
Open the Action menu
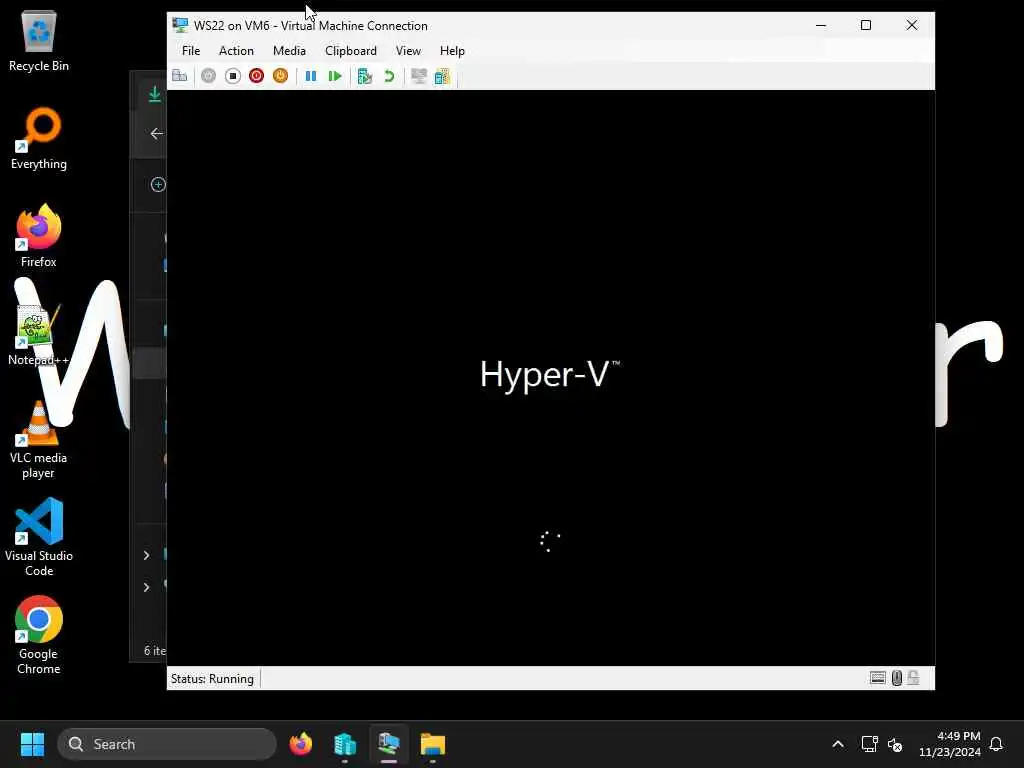click(x=236, y=51)
